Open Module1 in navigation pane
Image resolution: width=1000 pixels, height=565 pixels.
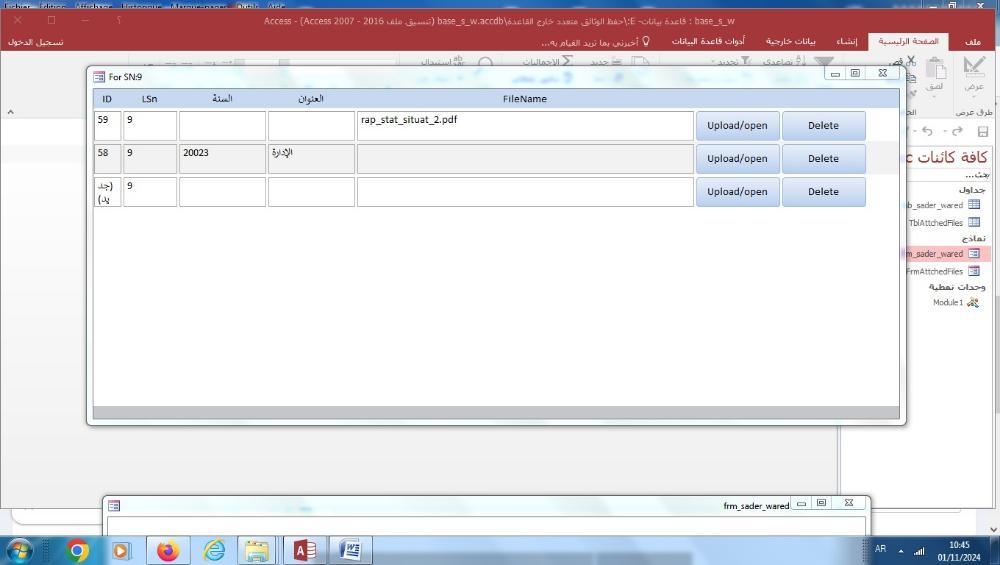pos(955,302)
